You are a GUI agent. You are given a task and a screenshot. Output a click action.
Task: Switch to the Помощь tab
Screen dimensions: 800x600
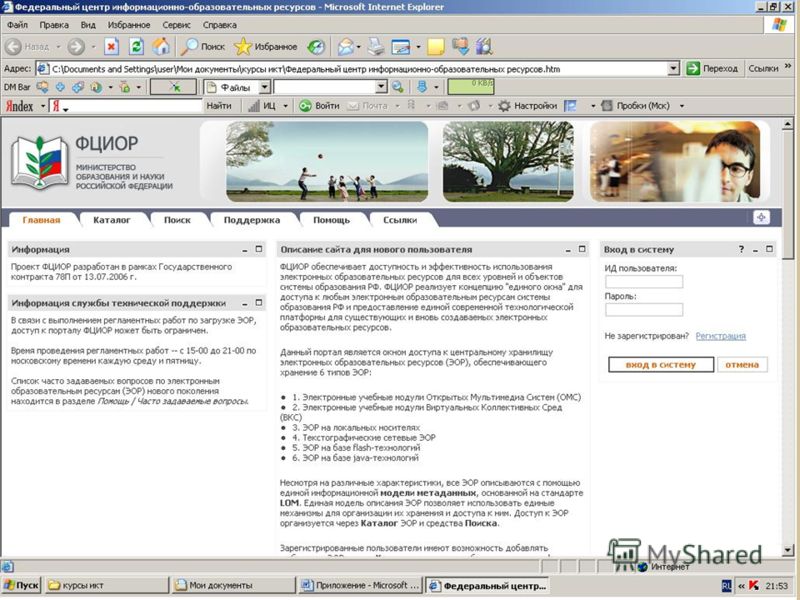[332, 220]
